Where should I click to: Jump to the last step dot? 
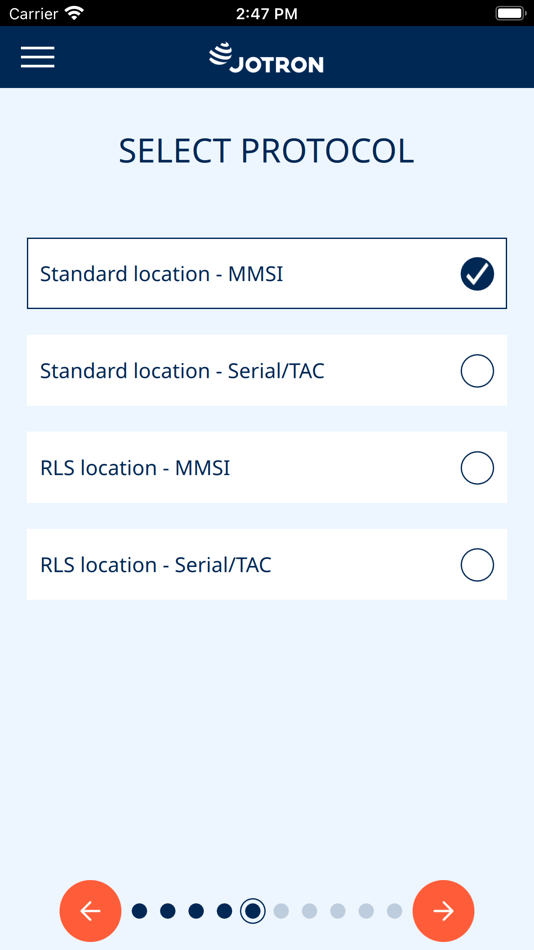[395, 911]
